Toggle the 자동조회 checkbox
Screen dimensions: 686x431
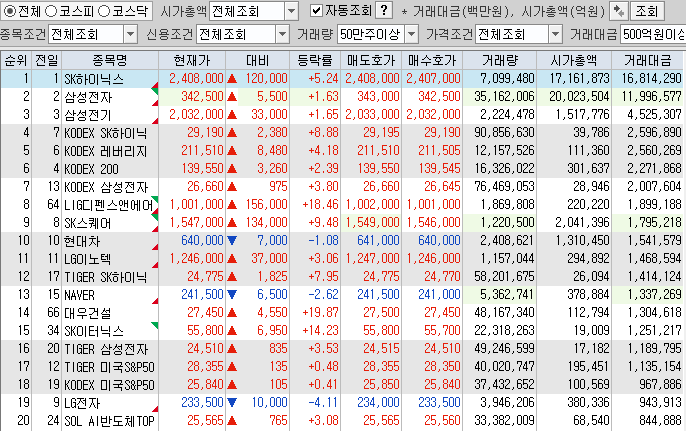[316, 11]
